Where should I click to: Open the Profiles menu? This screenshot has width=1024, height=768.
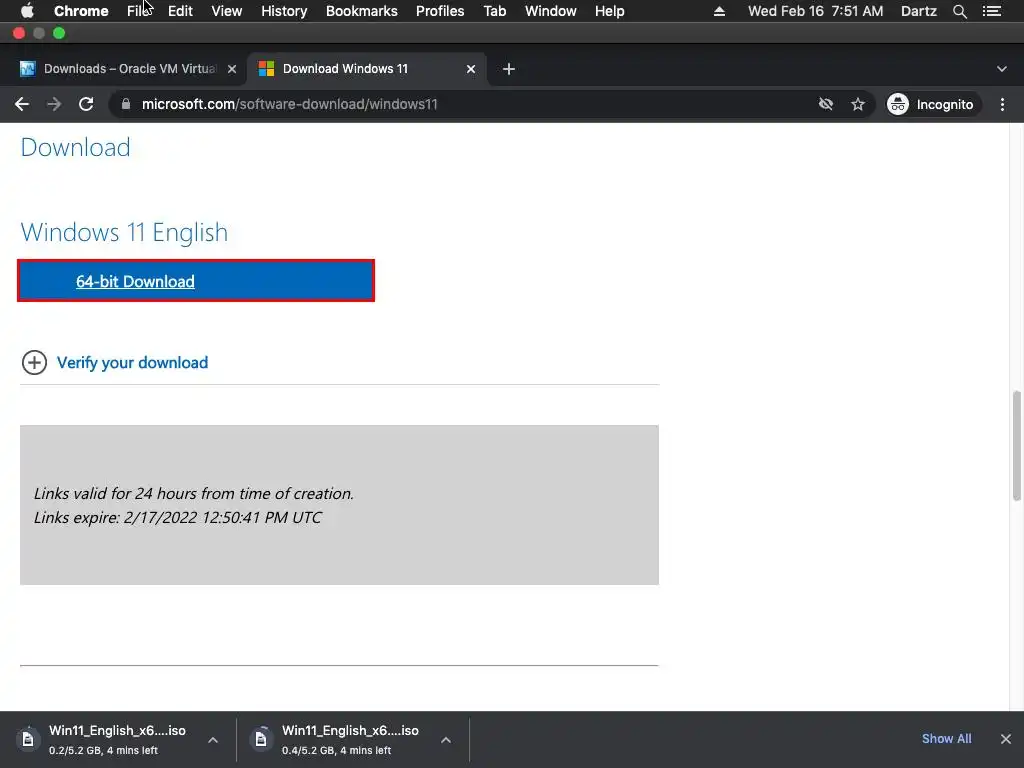click(440, 11)
